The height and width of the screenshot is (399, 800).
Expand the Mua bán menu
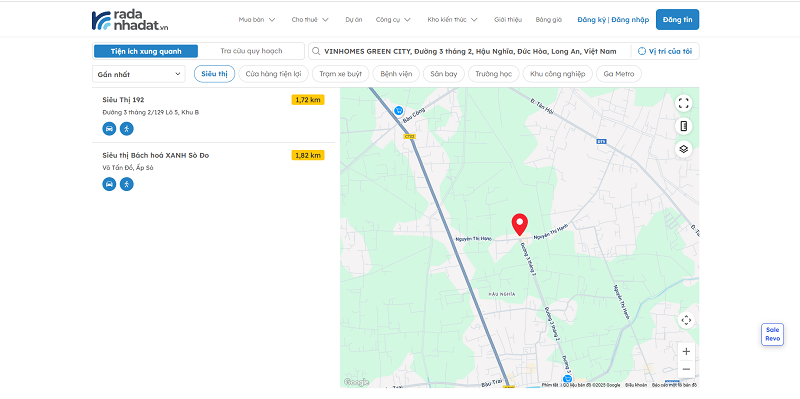click(257, 20)
